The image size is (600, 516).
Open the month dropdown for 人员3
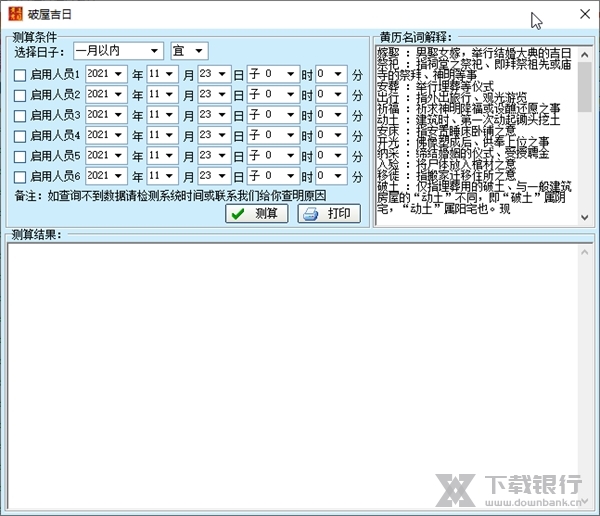coord(162,114)
